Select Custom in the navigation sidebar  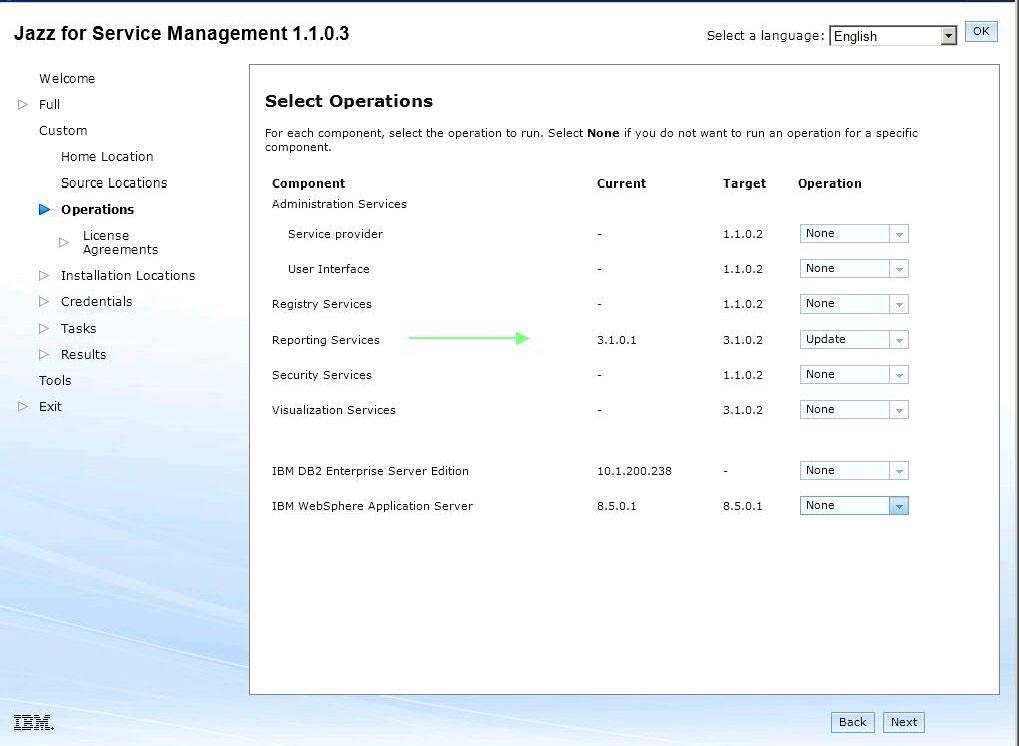point(63,131)
